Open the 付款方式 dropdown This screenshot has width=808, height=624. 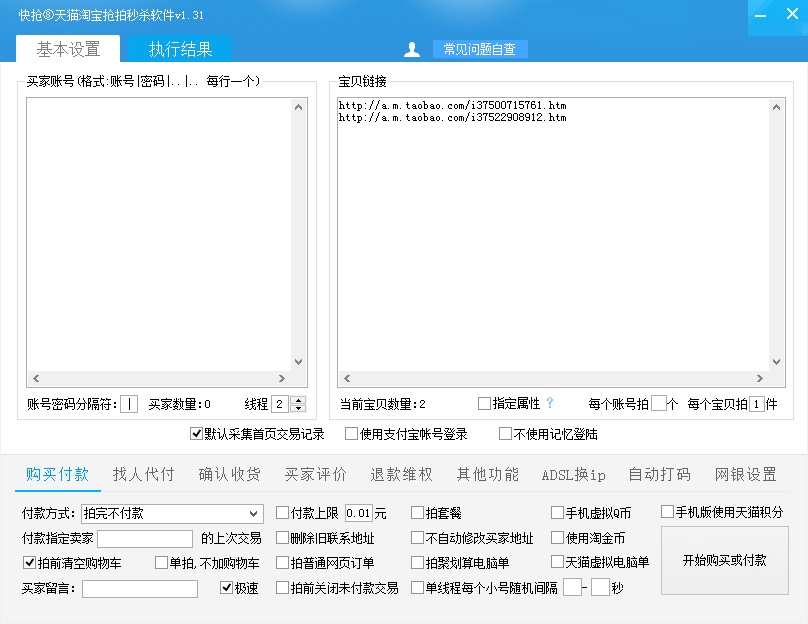tap(254, 513)
